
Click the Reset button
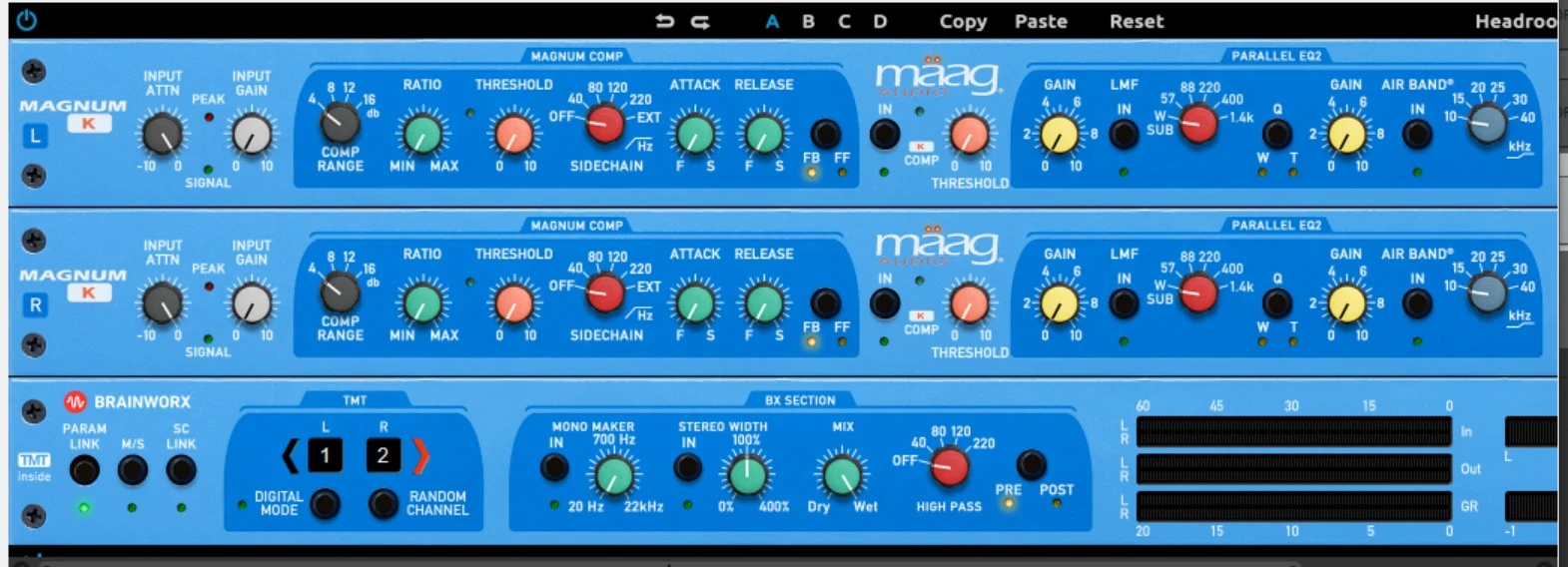pyautogui.click(x=1137, y=21)
